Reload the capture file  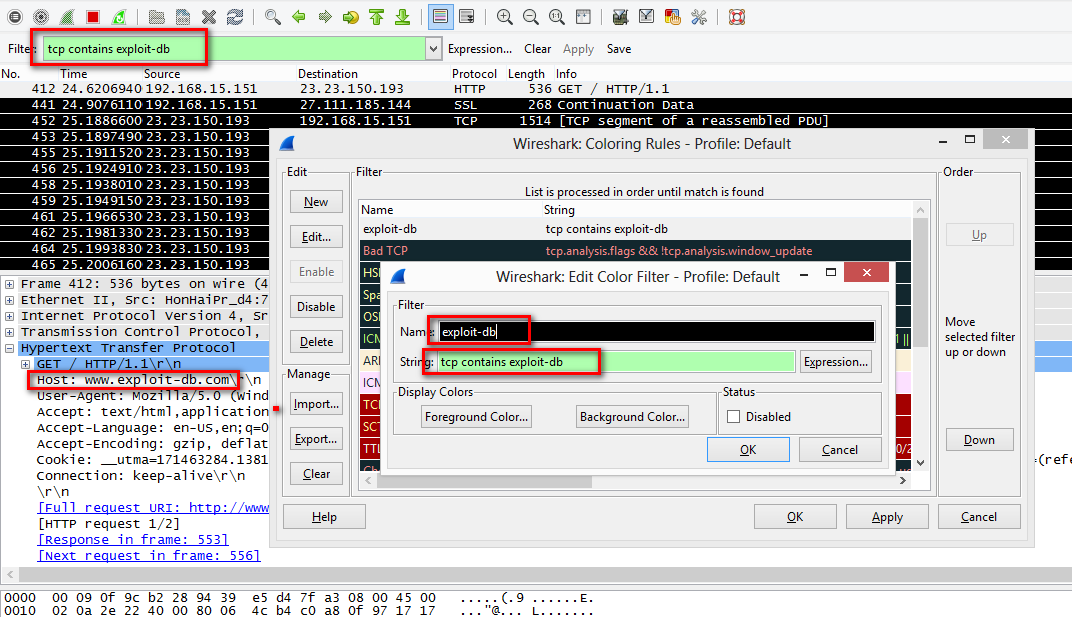(x=234, y=17)
